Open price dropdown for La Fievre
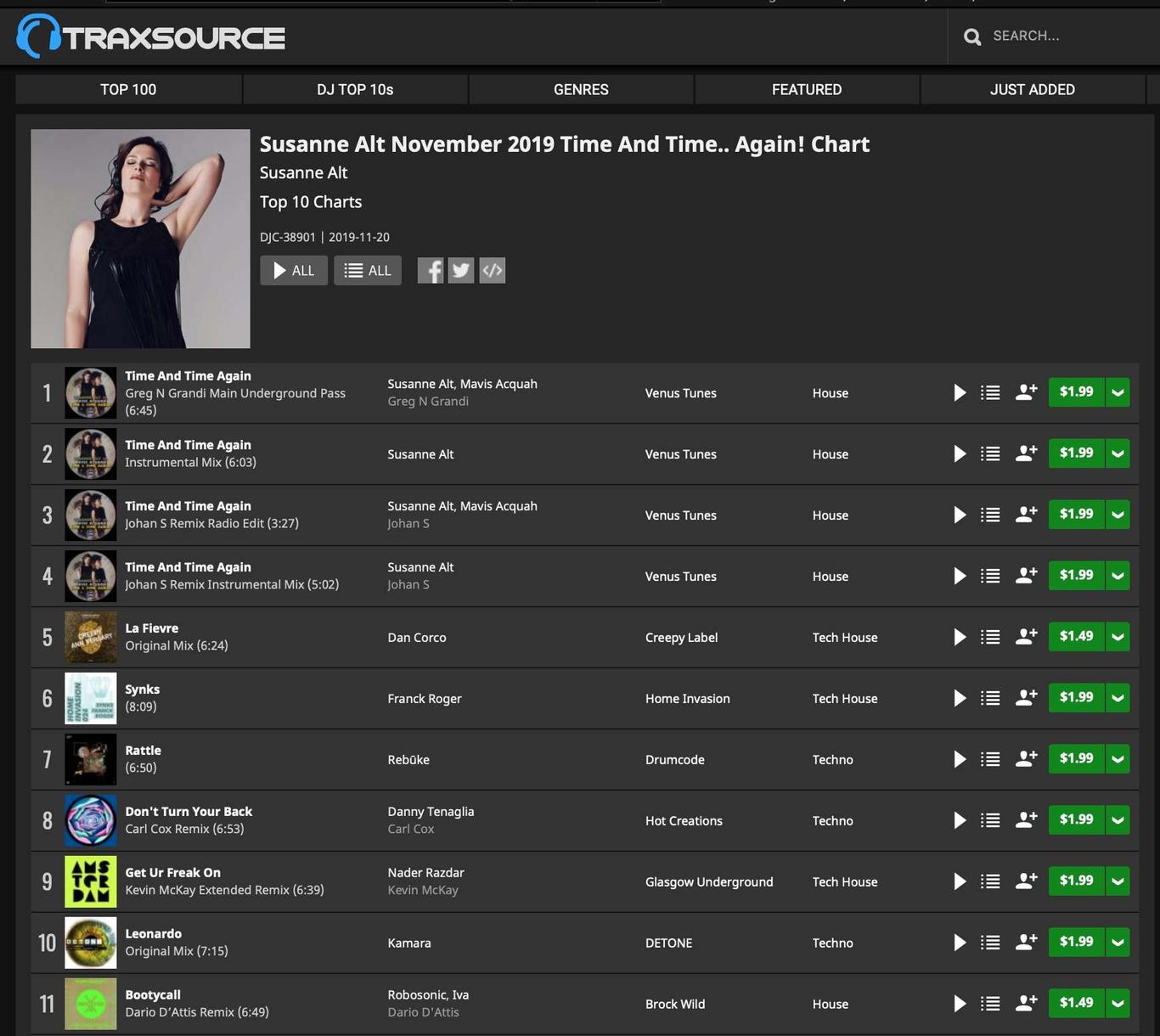This screenshot has height=1036, width=1160. (1118, 637)
